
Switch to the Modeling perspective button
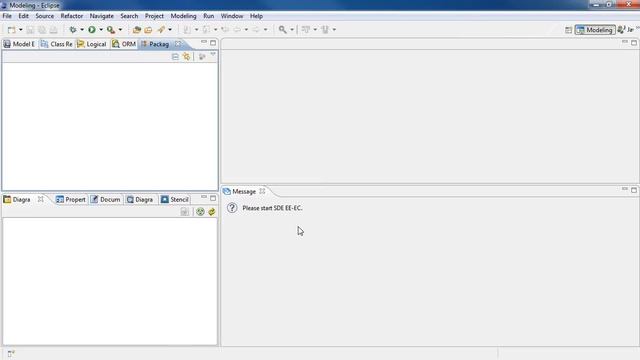(x=595, y=30)
